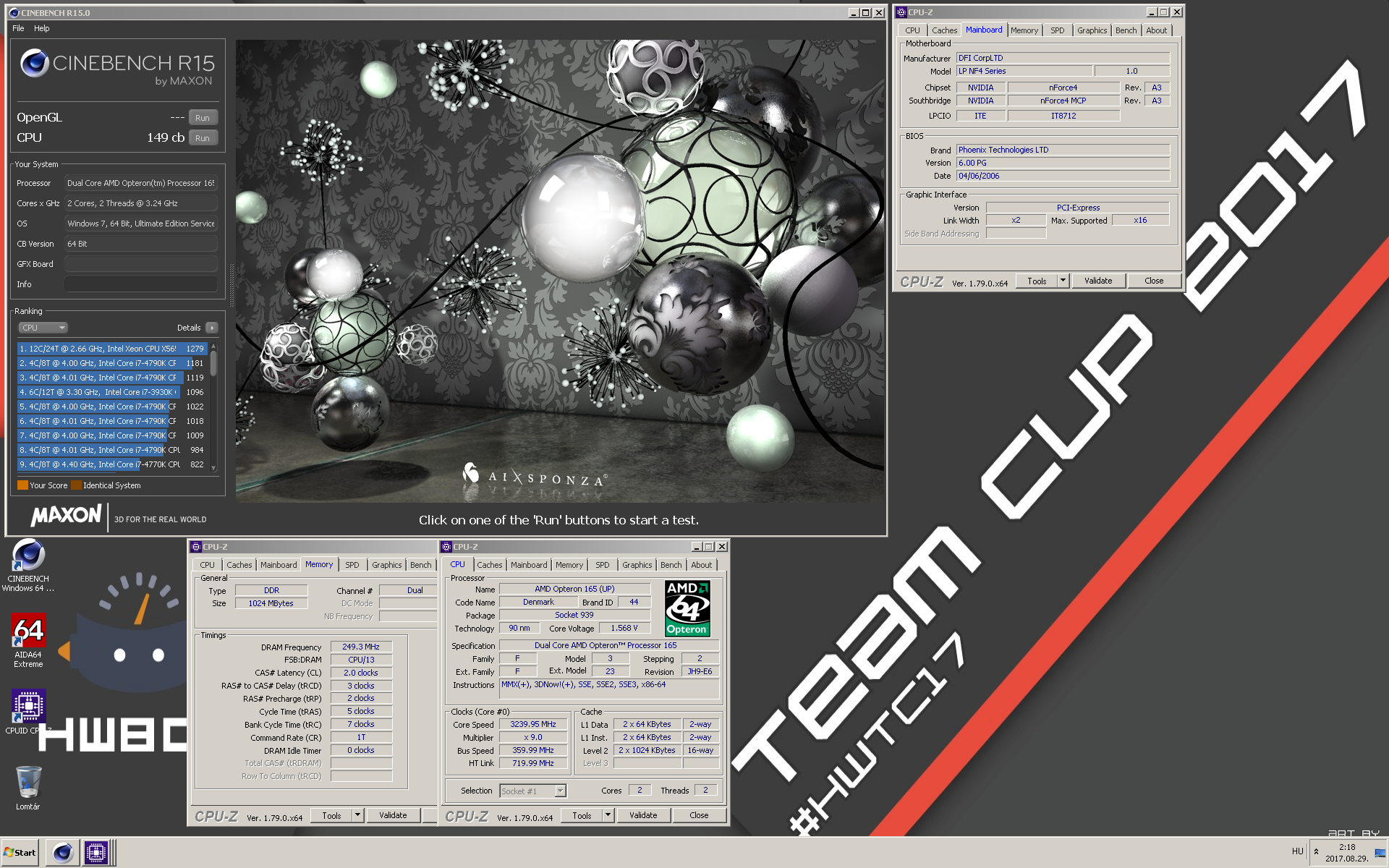Open Bench tab in the CPU CPU-Z window

(x=671, y=565)
